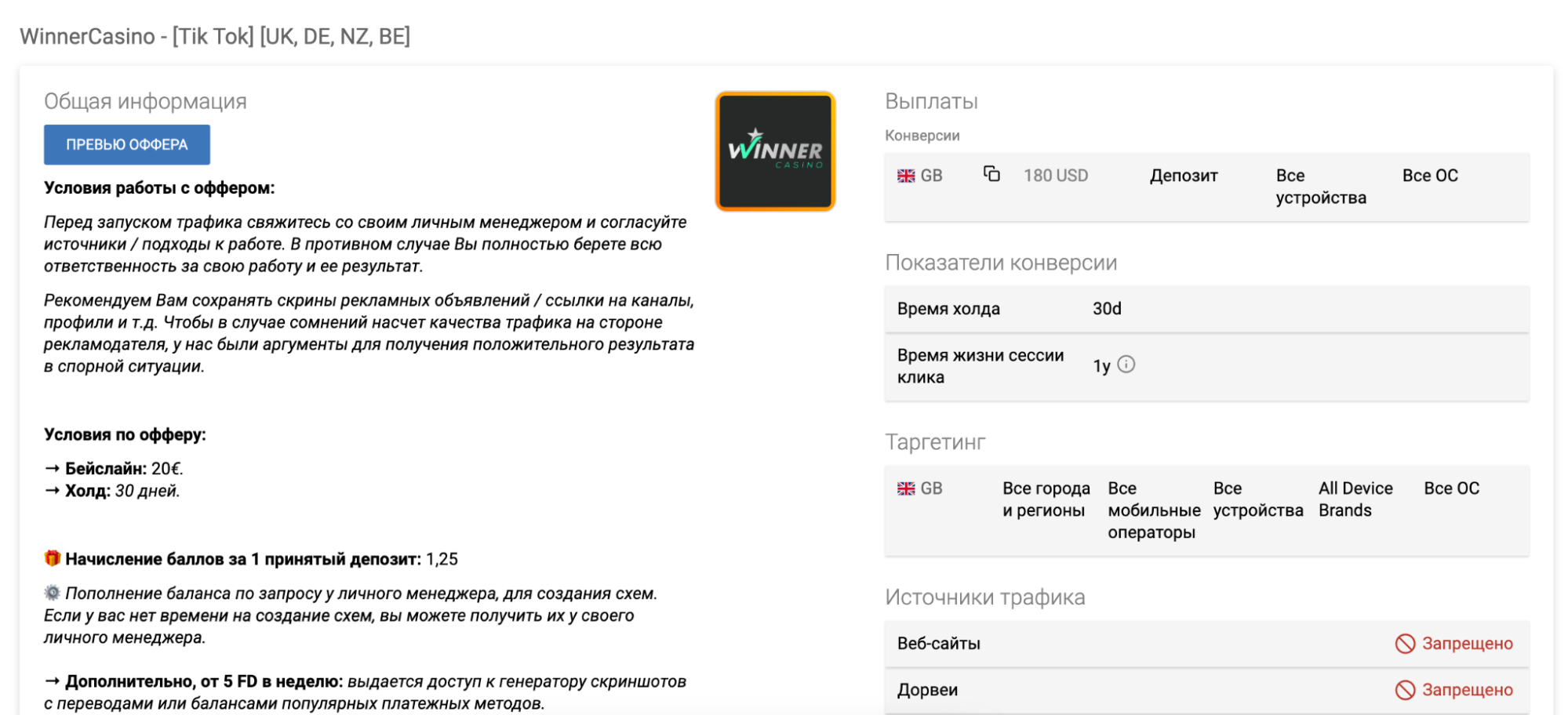The image size is (1568, 715).
Task: Click the Условия по офферу heading
Action: (125, 434)
